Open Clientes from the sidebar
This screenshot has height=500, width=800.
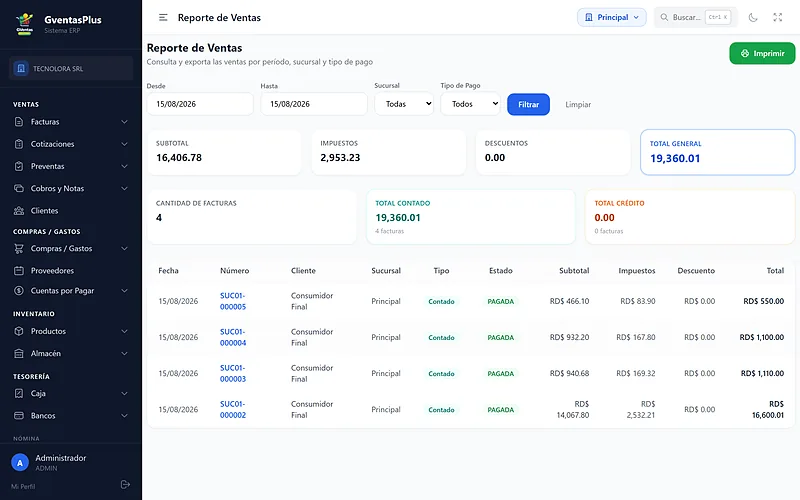pyautogui.click(x=70, y=211)
